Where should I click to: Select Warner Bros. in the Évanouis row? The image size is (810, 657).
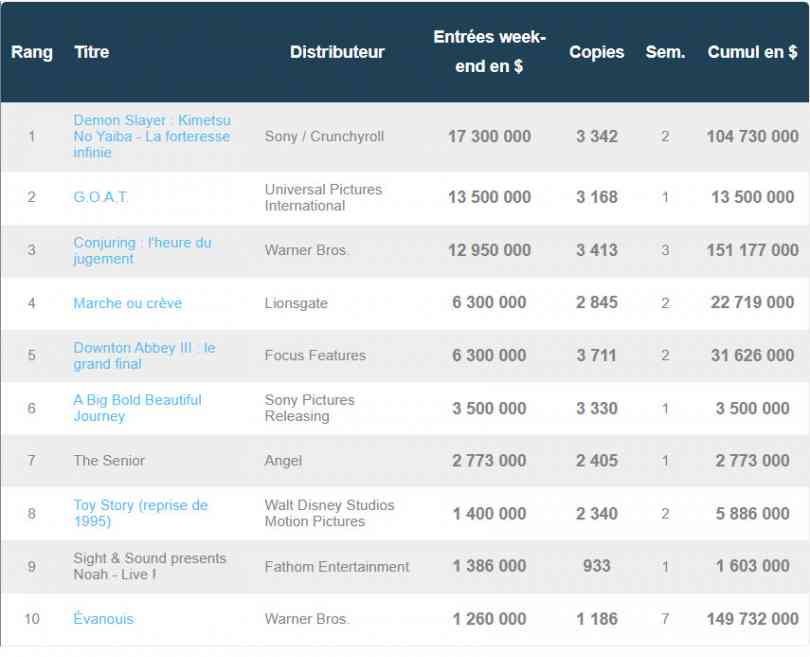pos(306,619)
